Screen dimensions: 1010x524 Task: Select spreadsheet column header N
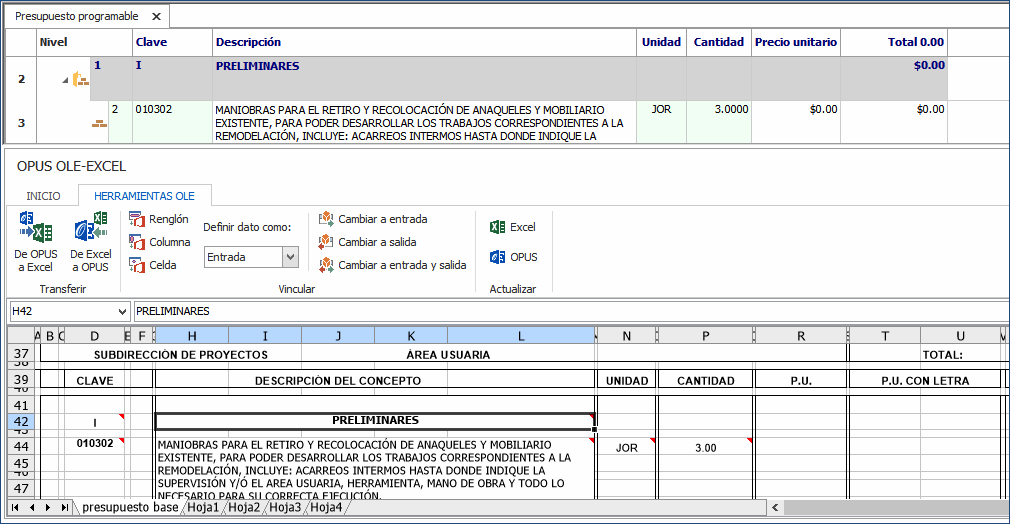click(627, 336)
